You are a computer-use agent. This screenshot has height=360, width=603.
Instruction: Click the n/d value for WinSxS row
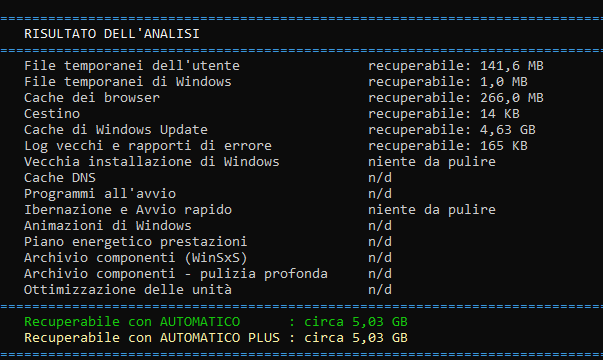click(x=380, y=258)
